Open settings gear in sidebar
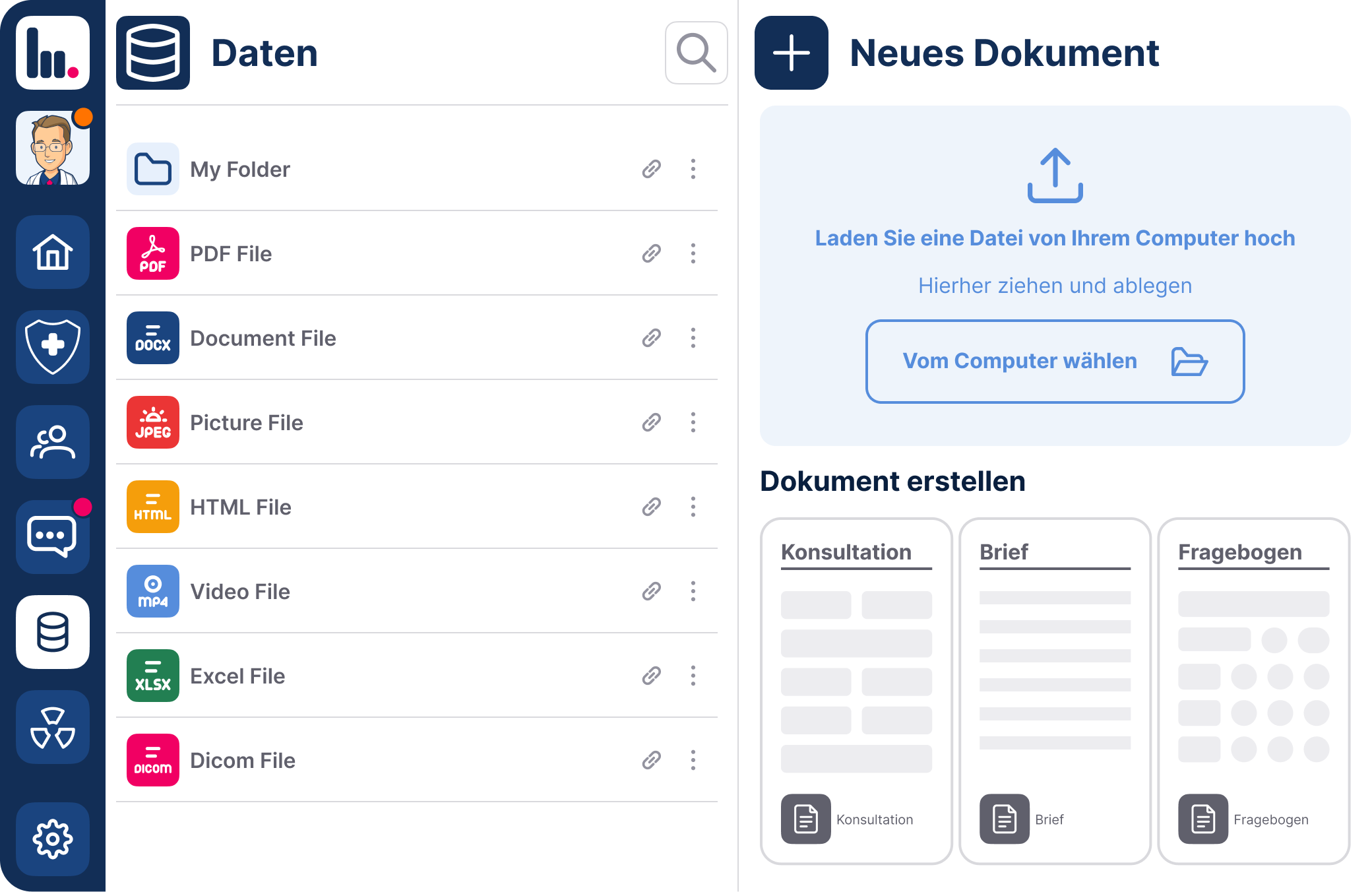1372x892 pixels. [53, 839]
